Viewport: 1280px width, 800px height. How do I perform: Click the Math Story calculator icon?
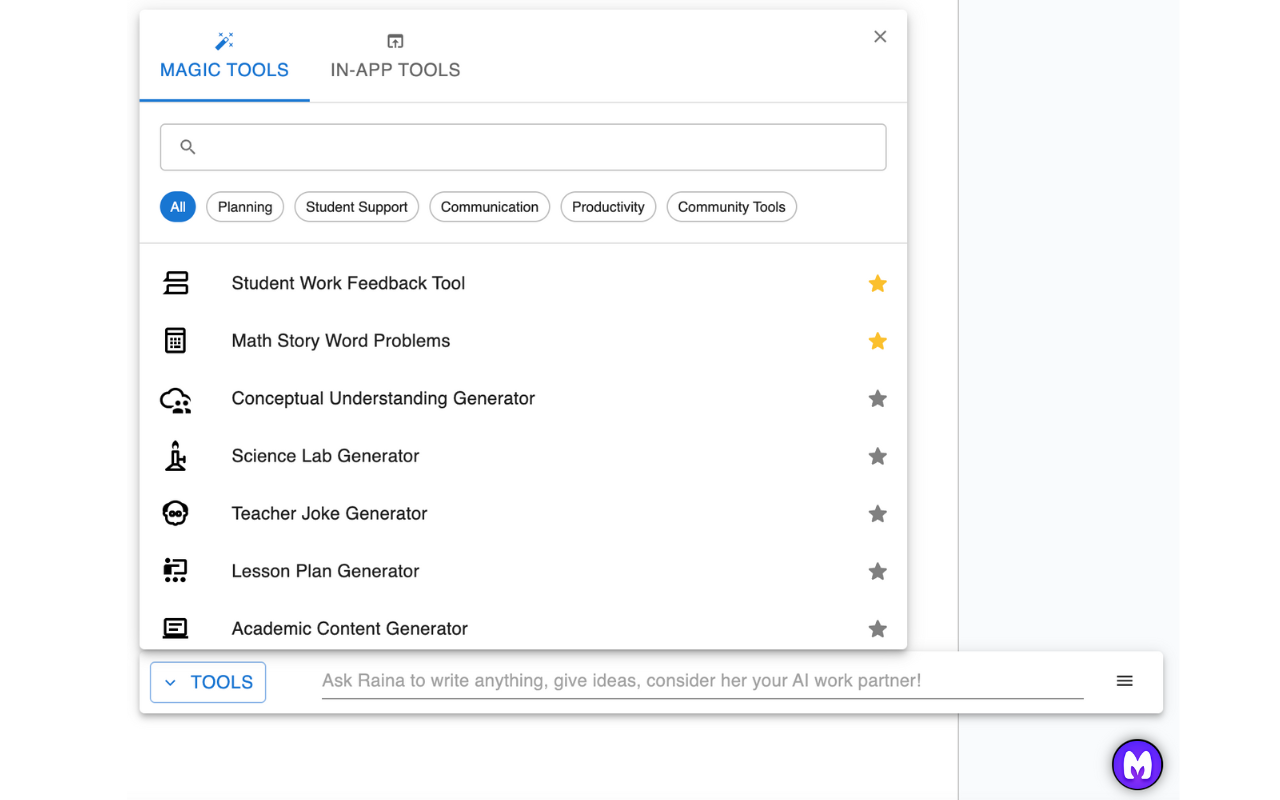pyautogui.click(x=176, y=341)
